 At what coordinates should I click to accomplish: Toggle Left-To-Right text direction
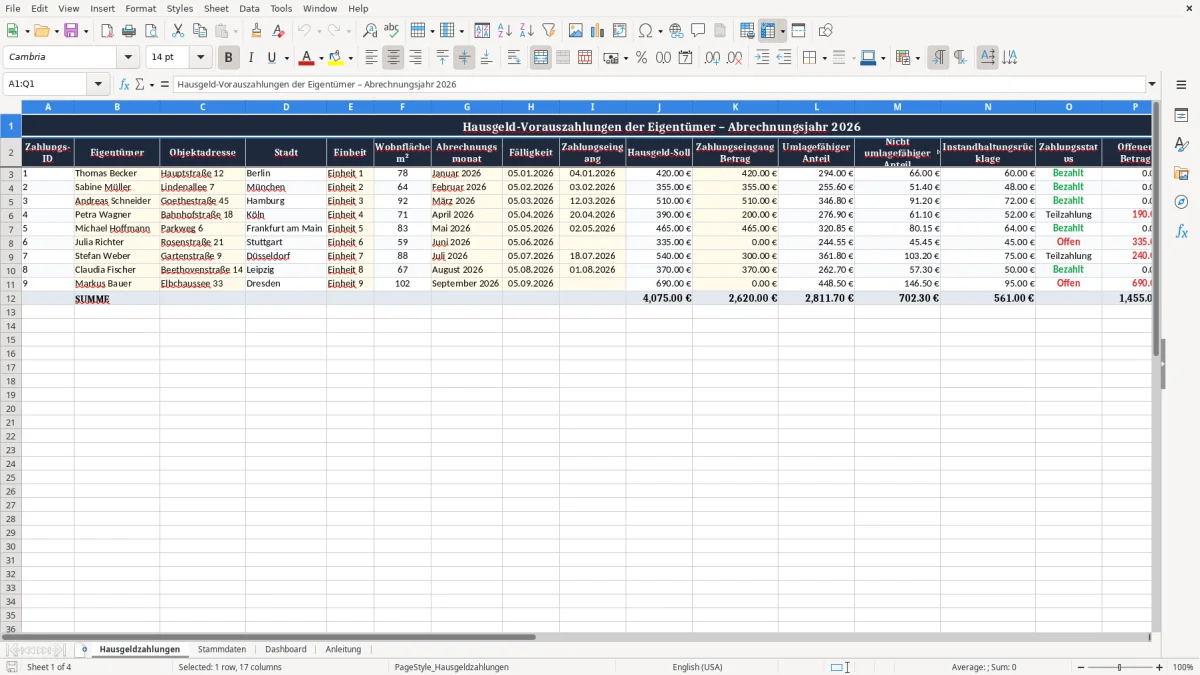pos(938,58)
